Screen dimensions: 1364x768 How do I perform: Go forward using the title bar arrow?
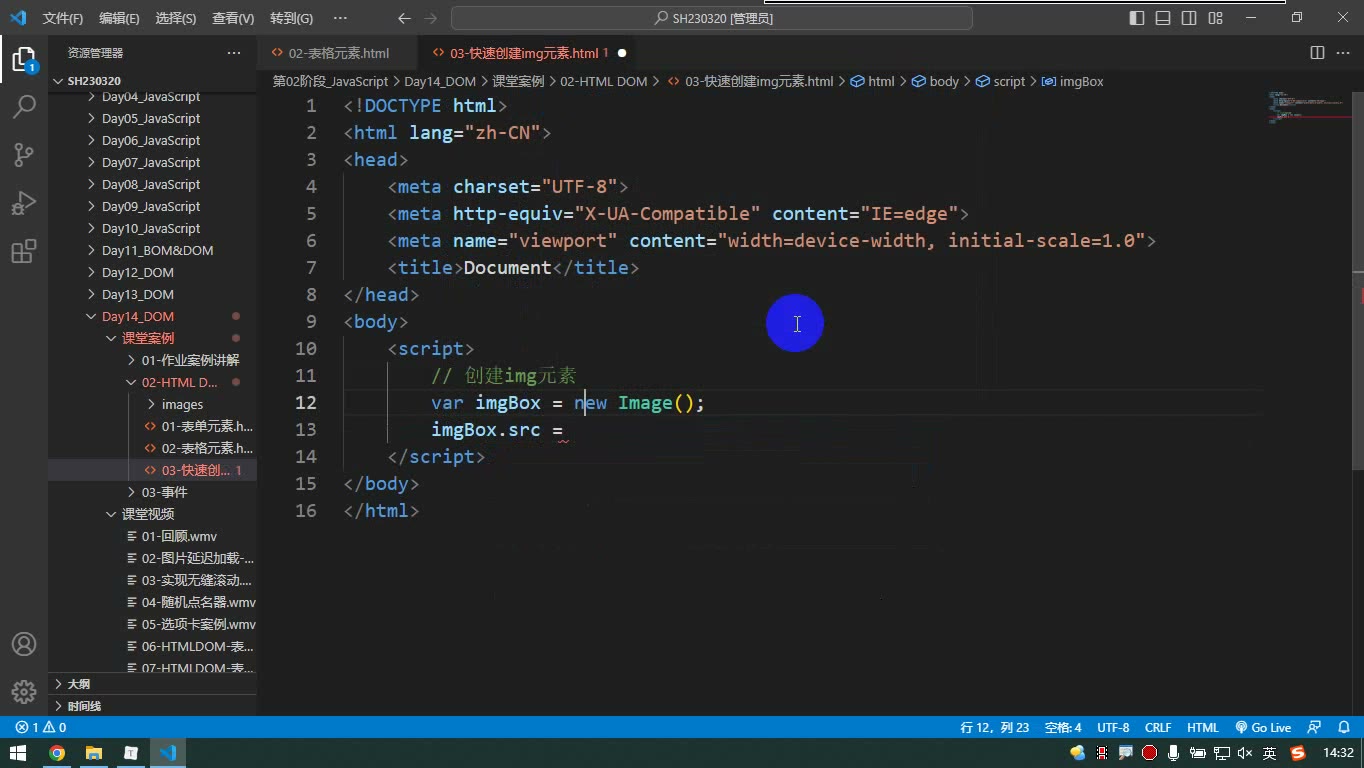(431, 18)
